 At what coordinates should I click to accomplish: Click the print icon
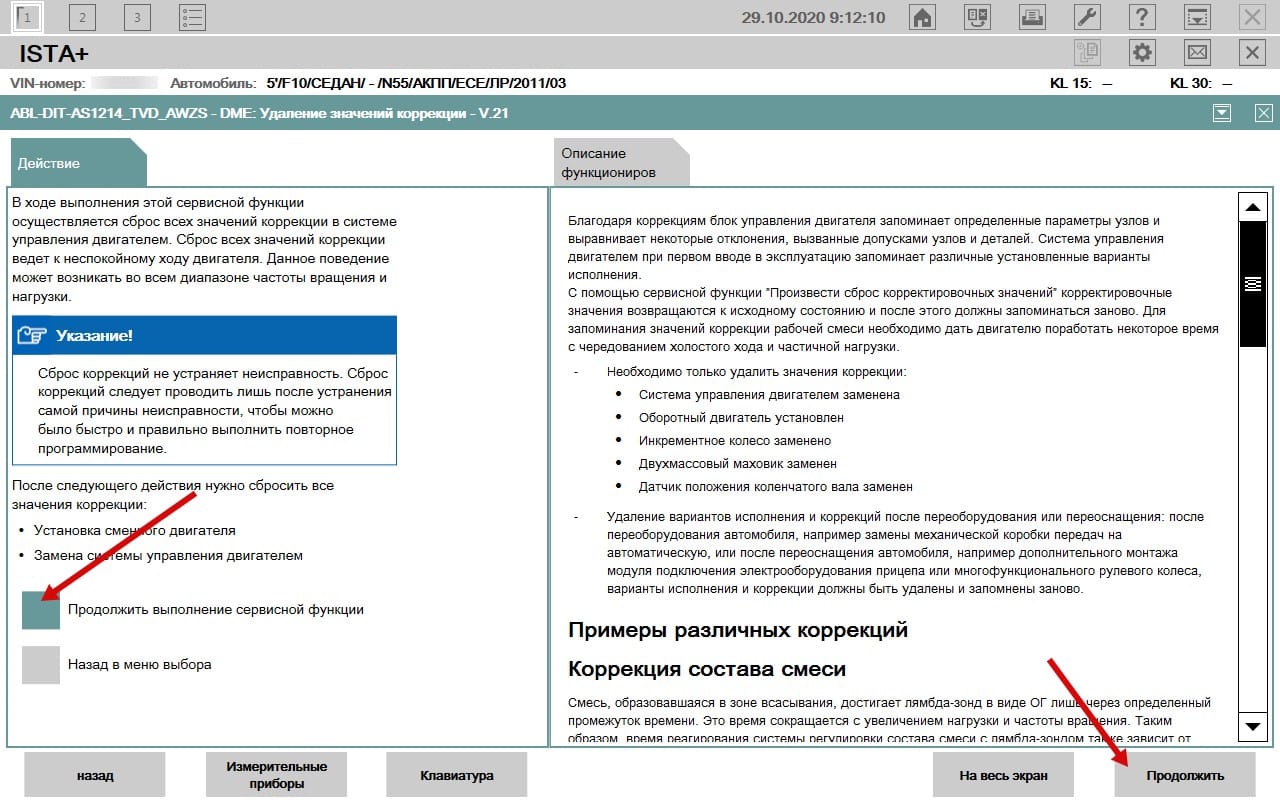coord(1032,17)
